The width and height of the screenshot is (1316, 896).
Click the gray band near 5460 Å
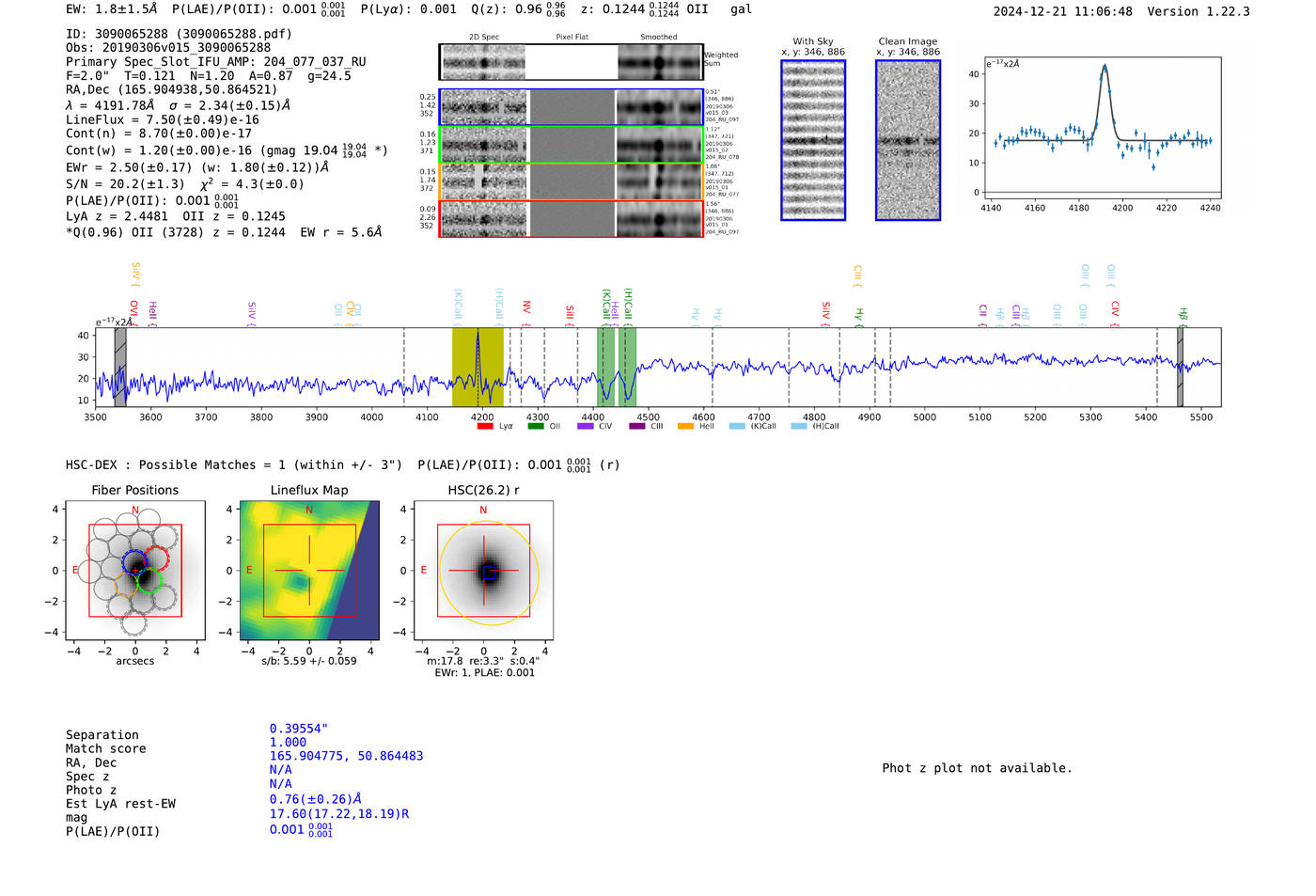pos(1180,368)
